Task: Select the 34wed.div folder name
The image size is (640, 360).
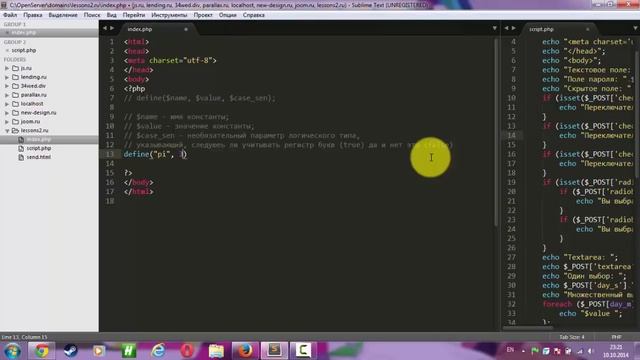Action: pos(33,86)
